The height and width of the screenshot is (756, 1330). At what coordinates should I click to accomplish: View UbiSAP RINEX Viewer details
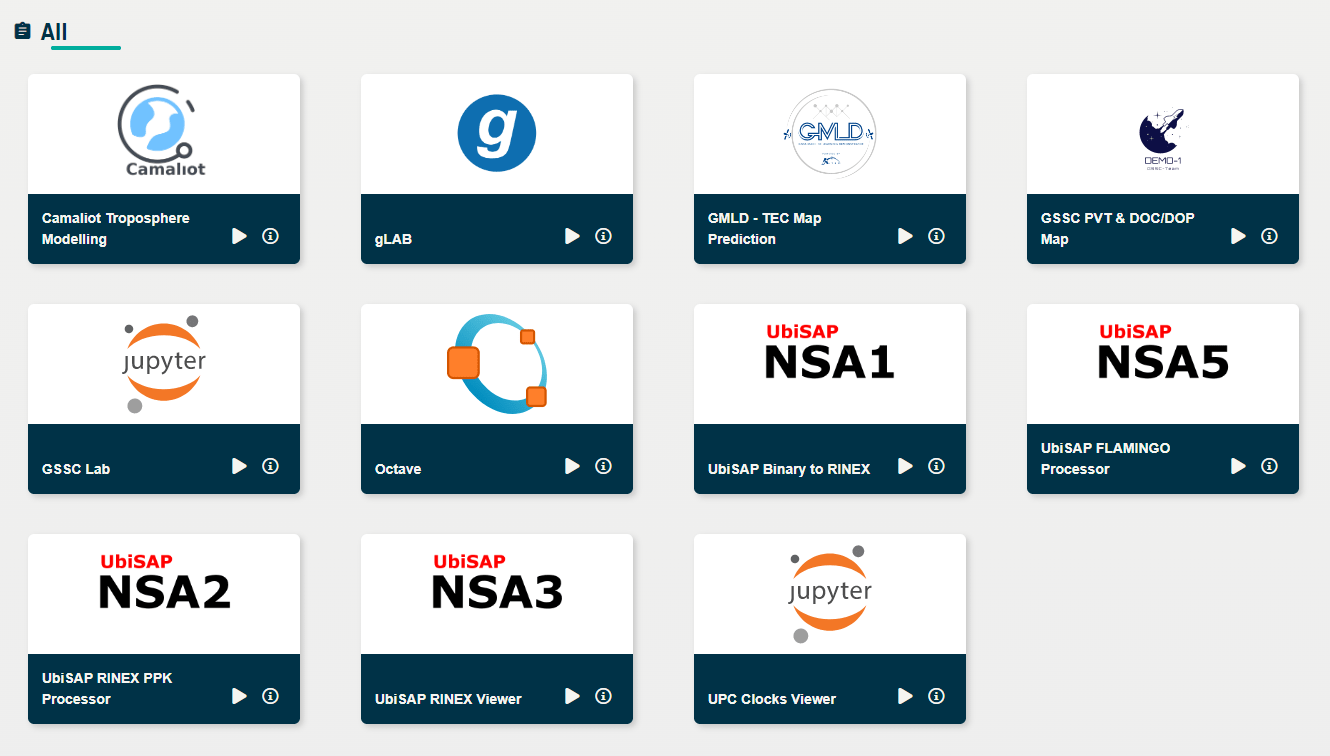(x=603, y=696)
